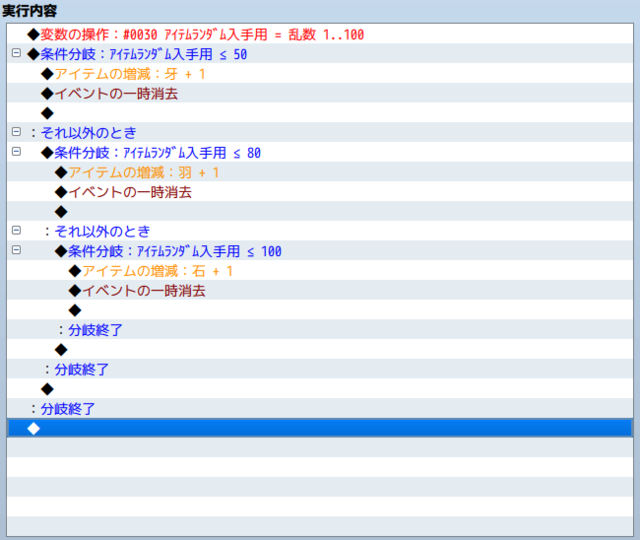
Task: Click the 実行内容 panel heading
Action: click(x=29, y=11)
